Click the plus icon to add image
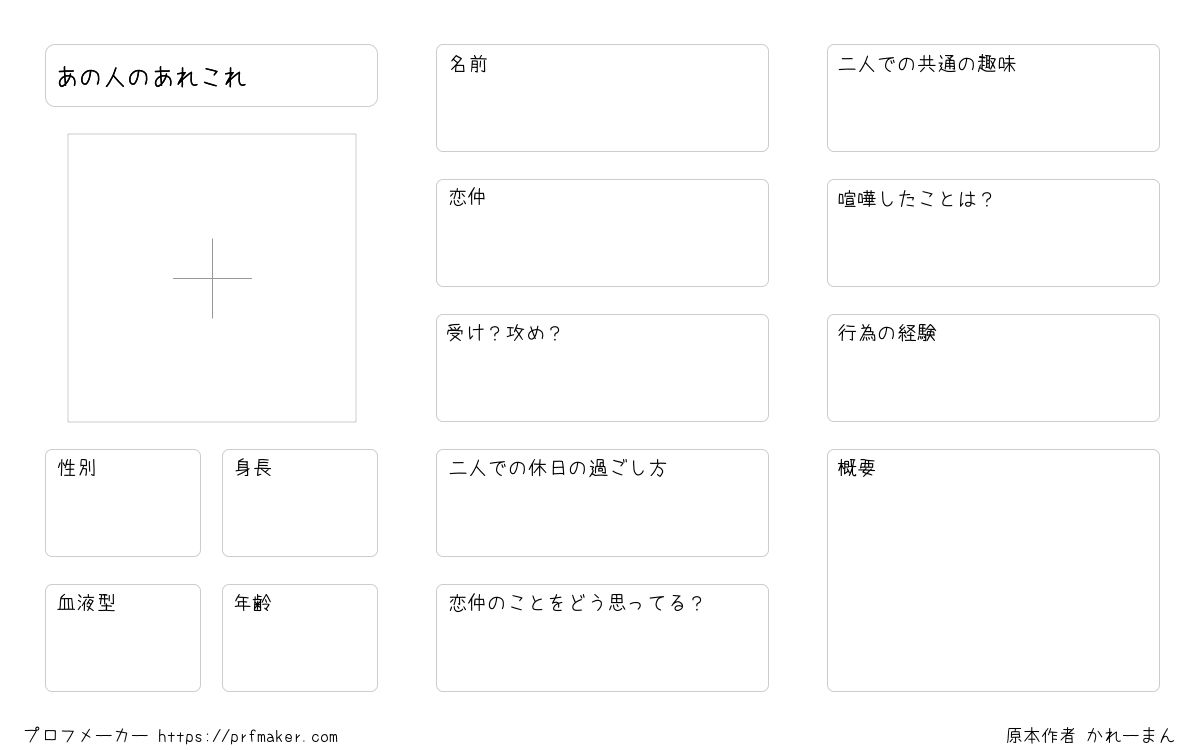1200x750 pixels. point(212,278)
